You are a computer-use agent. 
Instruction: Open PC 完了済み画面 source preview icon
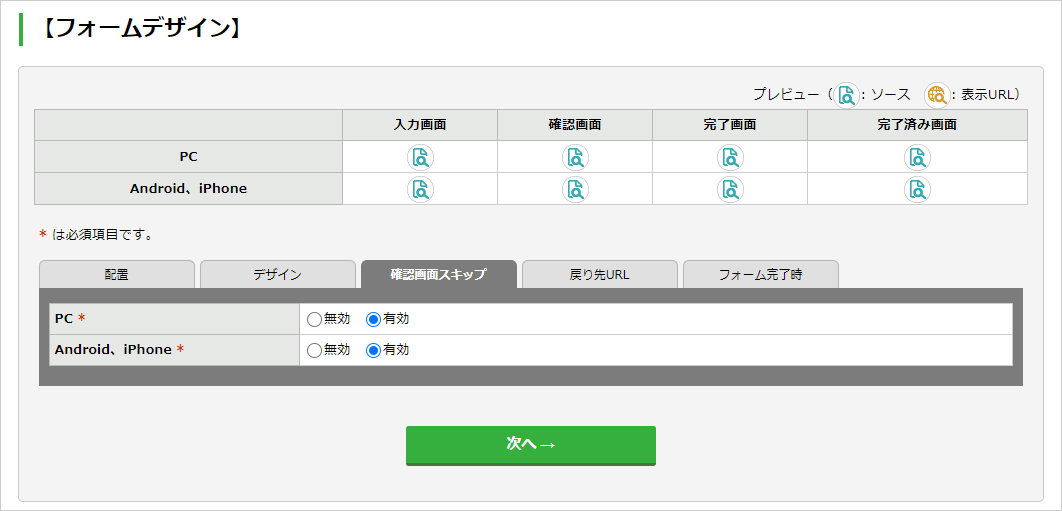tap(917, 157)
